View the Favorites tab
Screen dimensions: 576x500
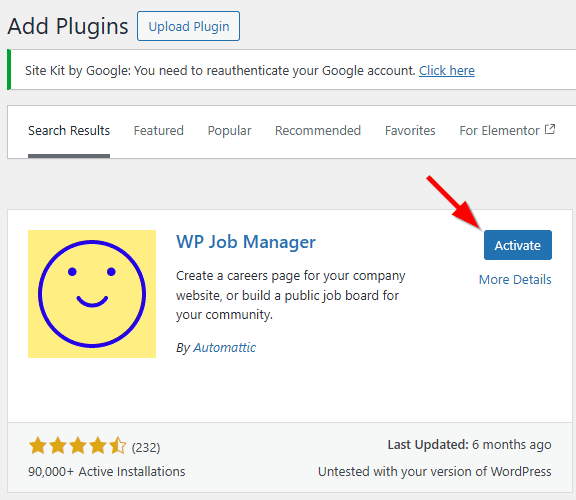[410, 130]
